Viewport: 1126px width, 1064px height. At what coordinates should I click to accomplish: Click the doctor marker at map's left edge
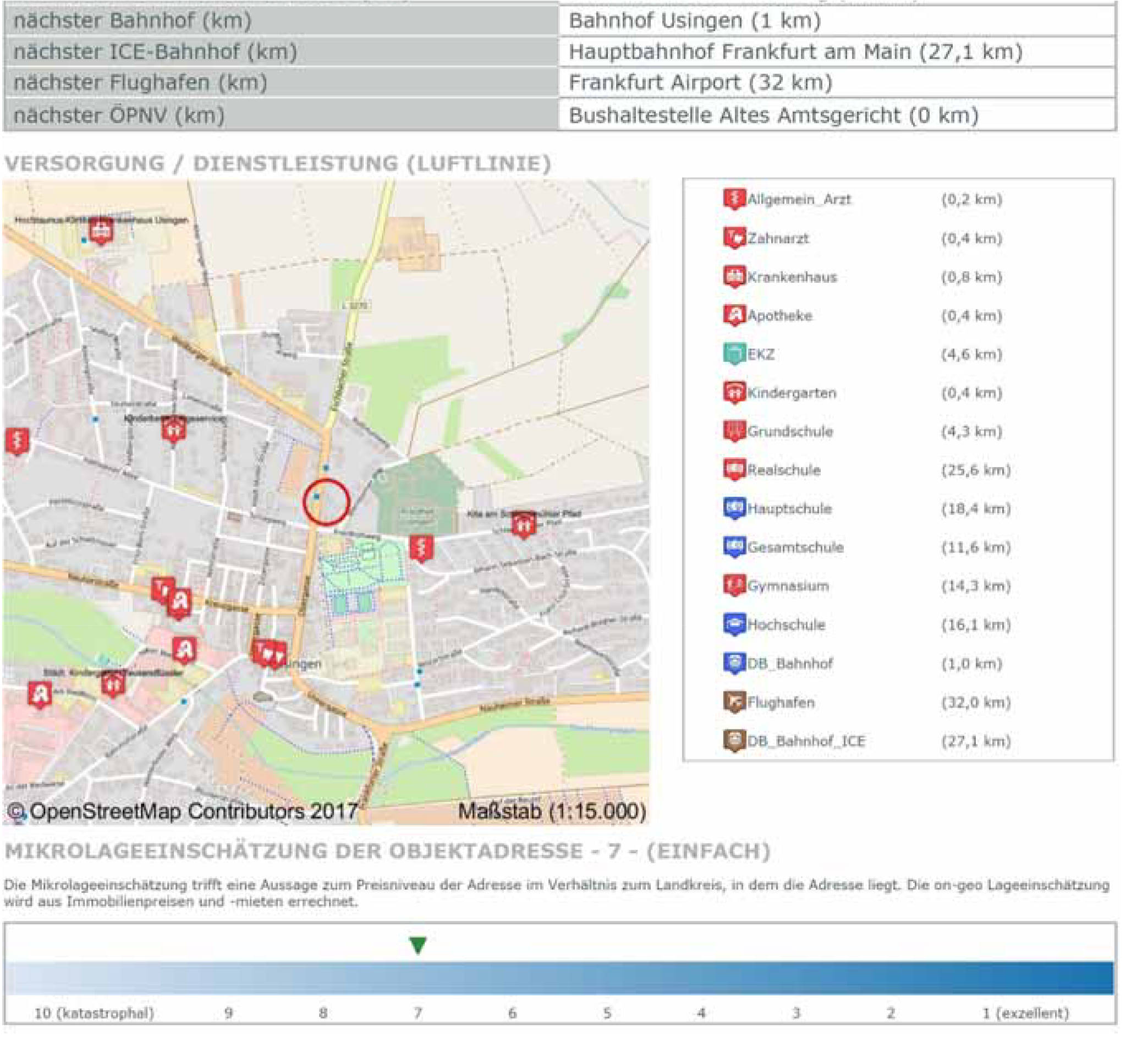click(17, 441)
